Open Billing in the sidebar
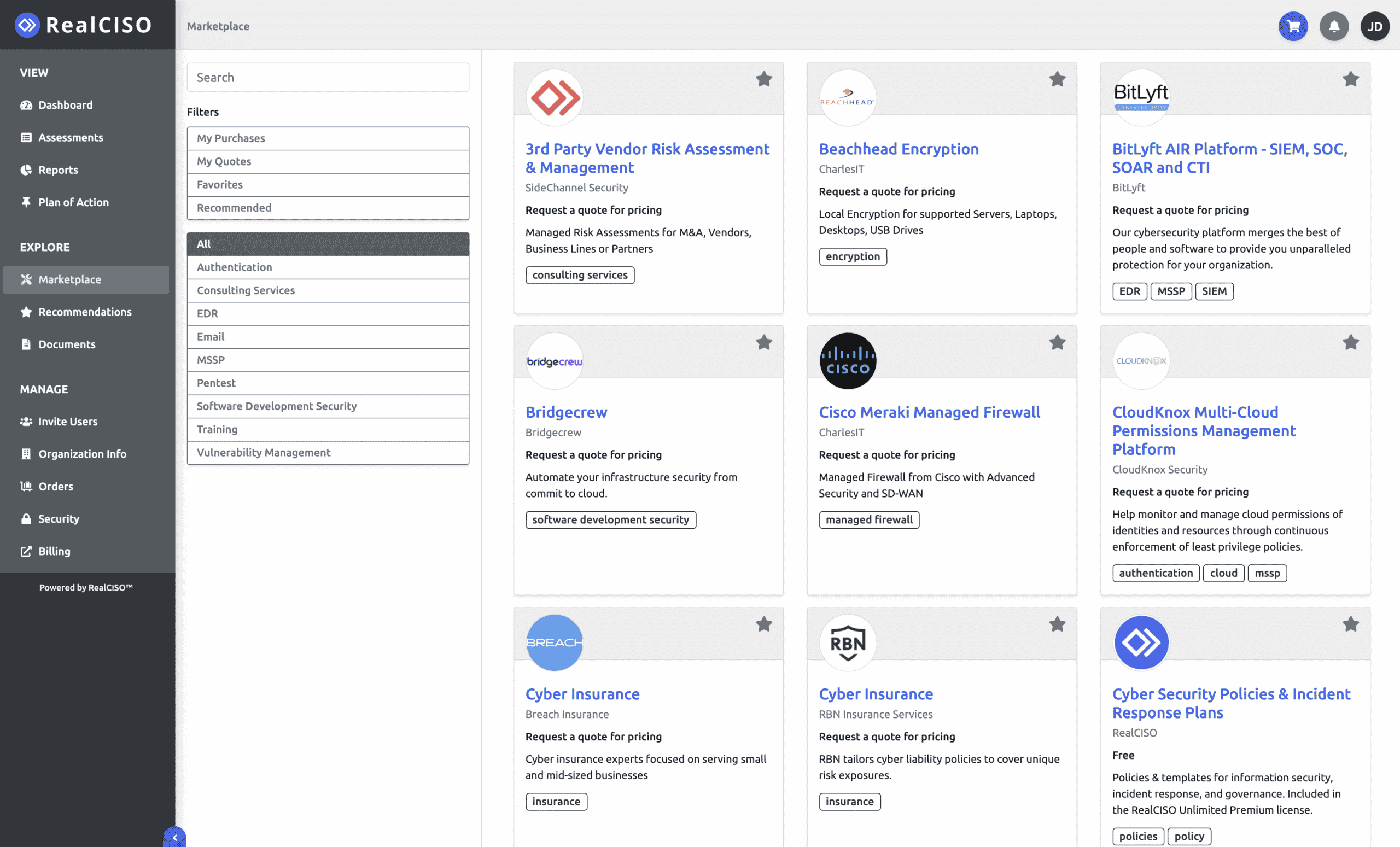1400x847 pixels. tap(86, 551)
